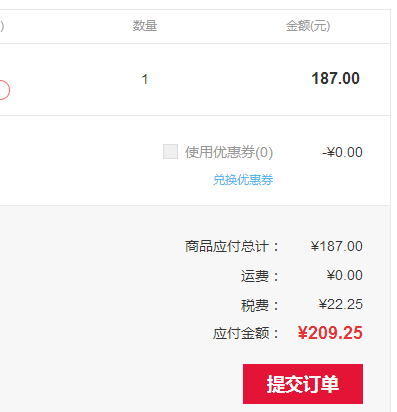397x412 pixels.
Task: Click the 使用优惠券(0) label text
Action: tap(229, 152)
